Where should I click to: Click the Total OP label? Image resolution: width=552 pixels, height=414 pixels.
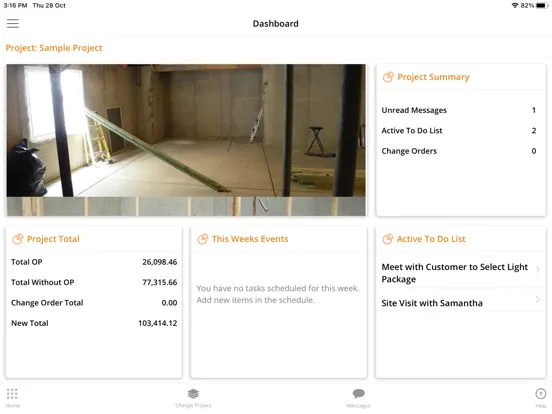[27, 262]
